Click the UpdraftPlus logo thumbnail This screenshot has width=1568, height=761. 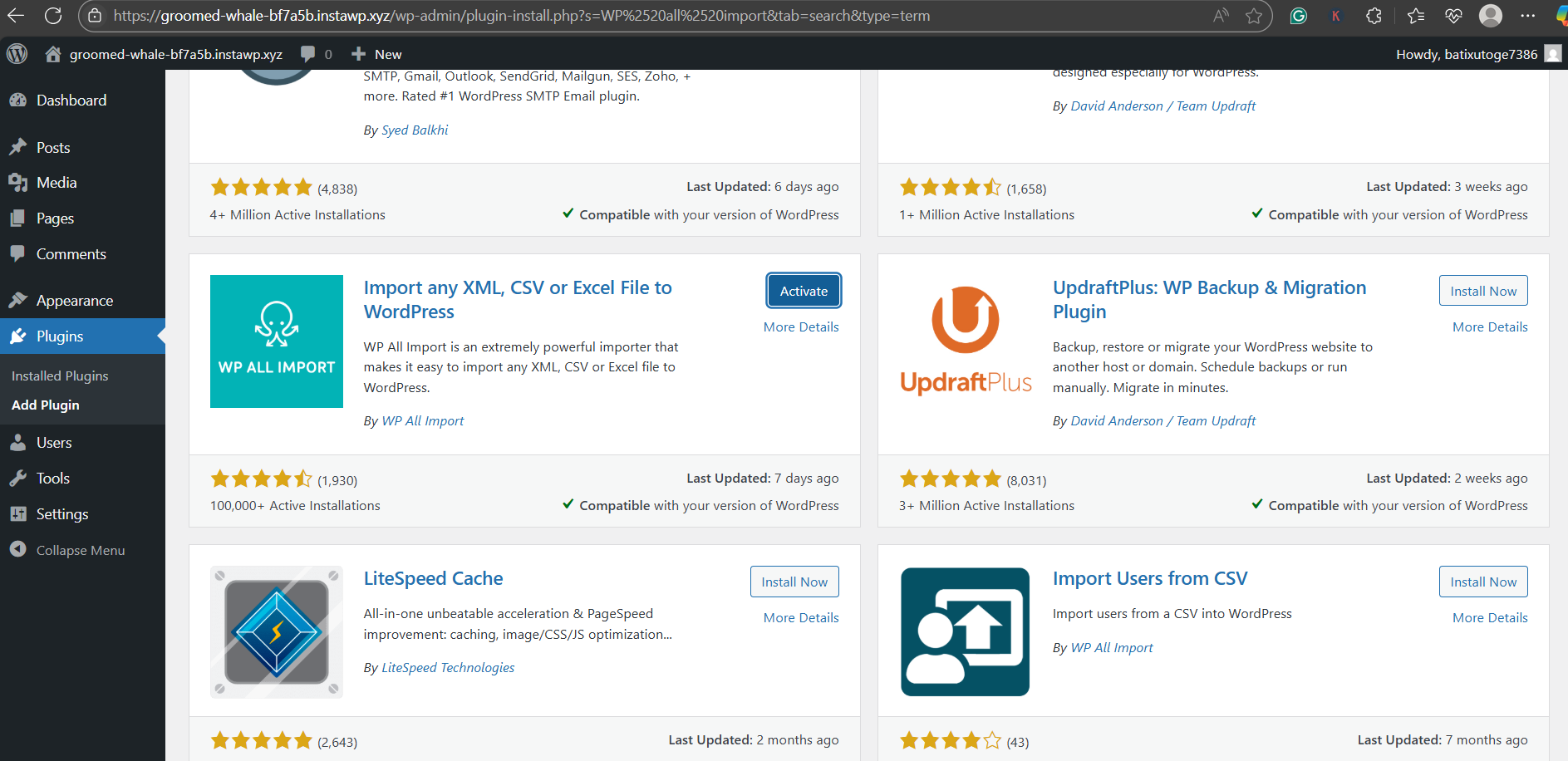(x=966, y=341)
